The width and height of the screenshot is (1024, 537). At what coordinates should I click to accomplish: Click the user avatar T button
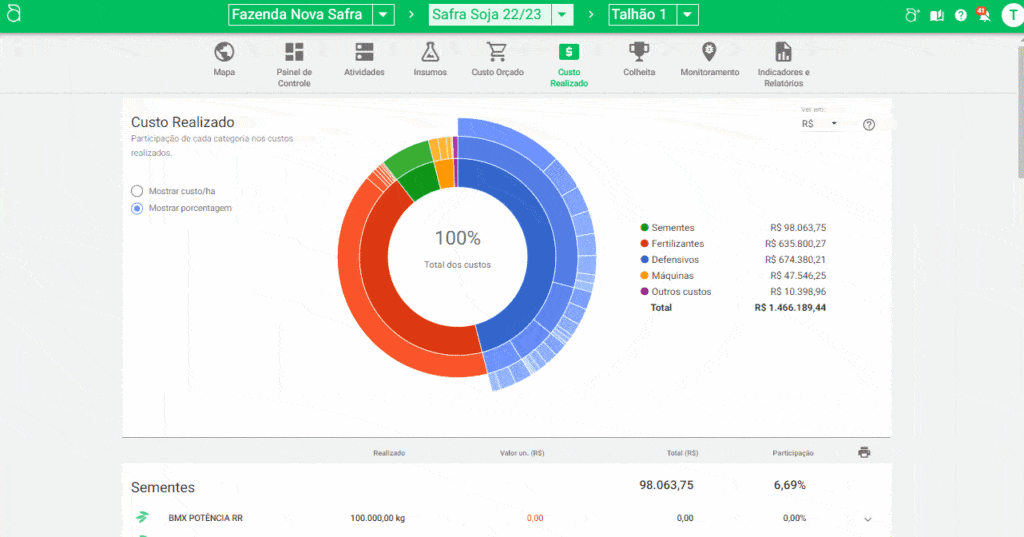(1010, 15)
